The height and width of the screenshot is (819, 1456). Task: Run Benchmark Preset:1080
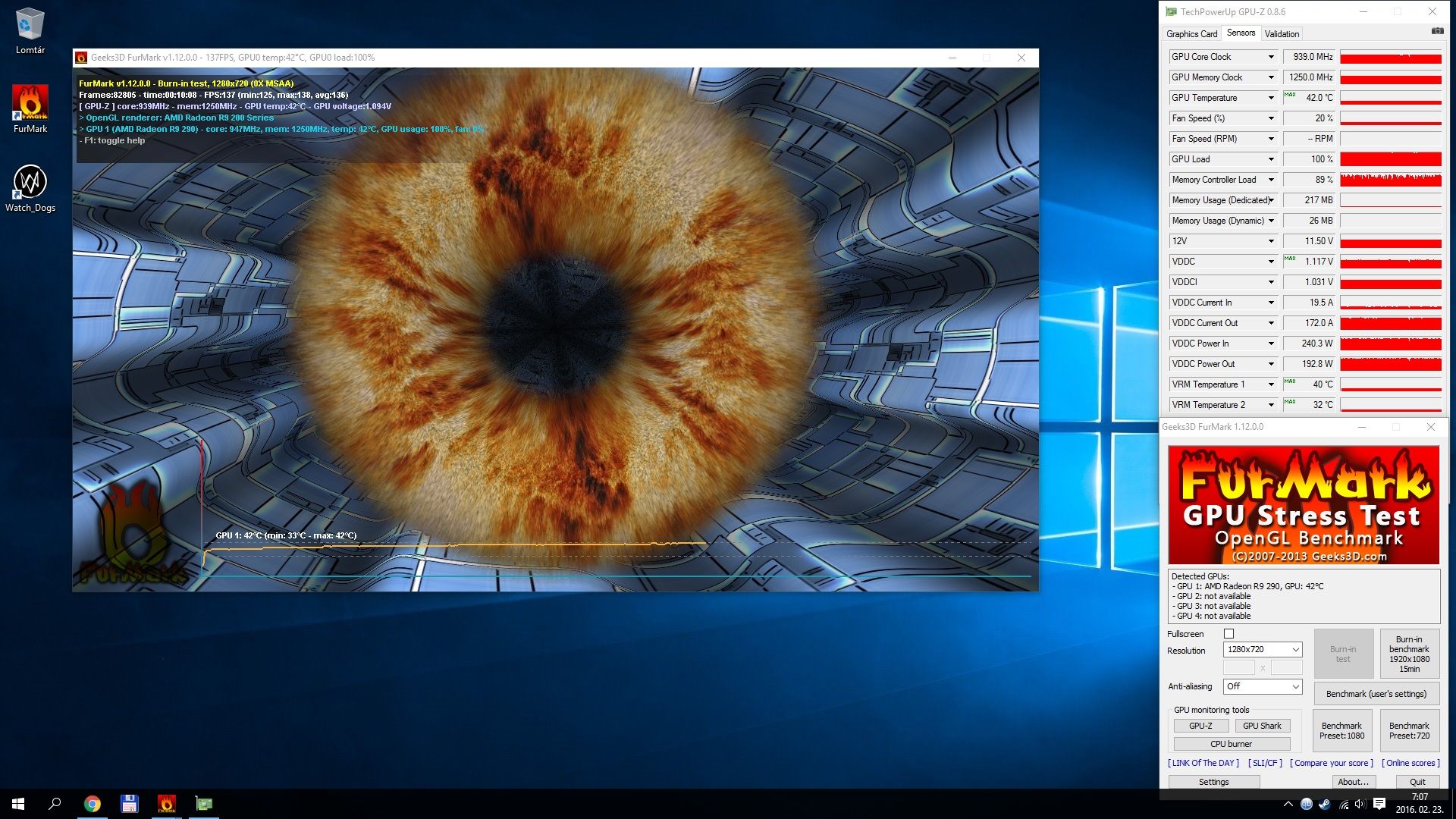1341,731
